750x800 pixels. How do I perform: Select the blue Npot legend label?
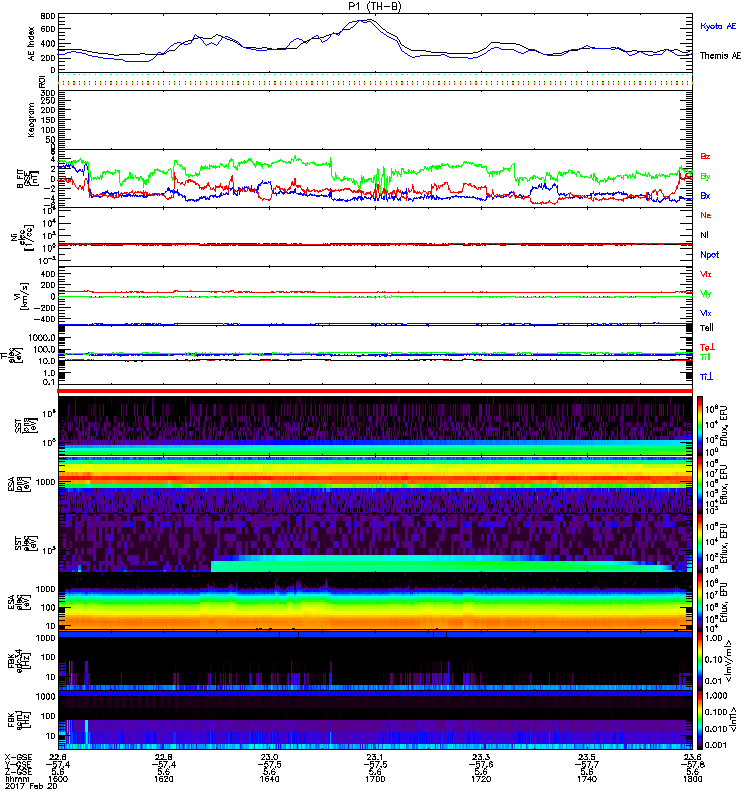[x=710, y=255]
